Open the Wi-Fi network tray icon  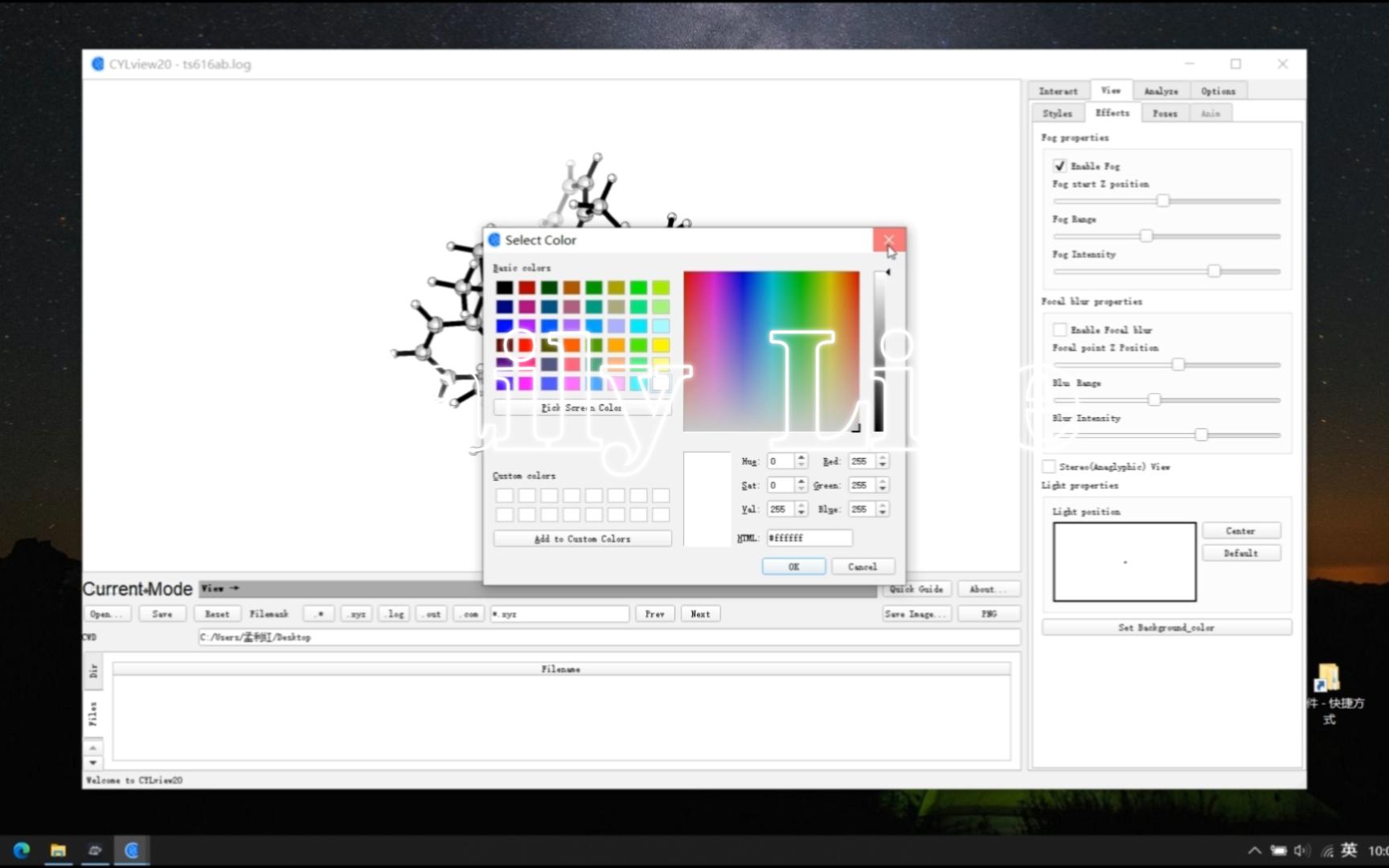[1327, 850]
